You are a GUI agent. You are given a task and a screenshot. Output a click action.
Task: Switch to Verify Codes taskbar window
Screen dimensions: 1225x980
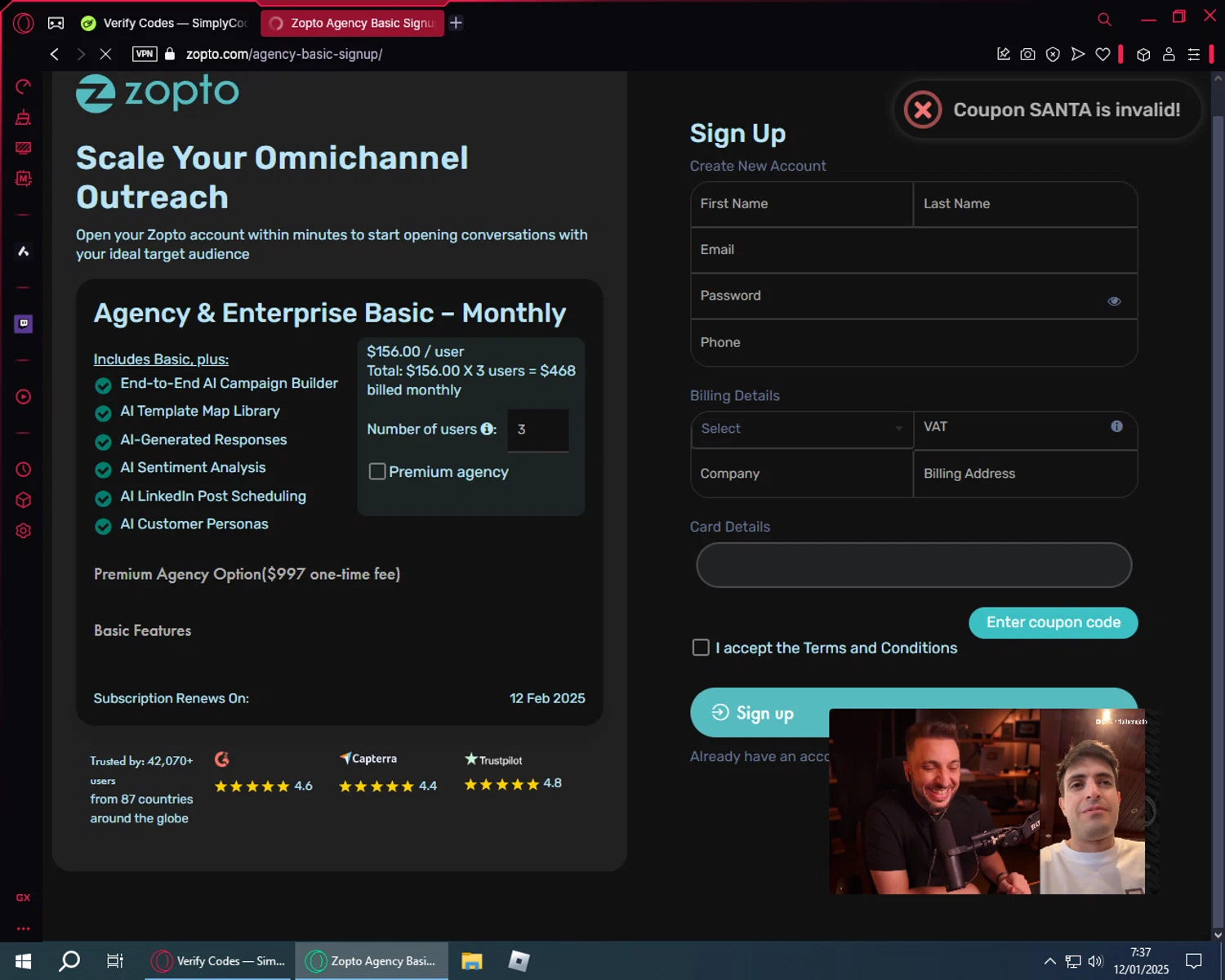(219, 961)
